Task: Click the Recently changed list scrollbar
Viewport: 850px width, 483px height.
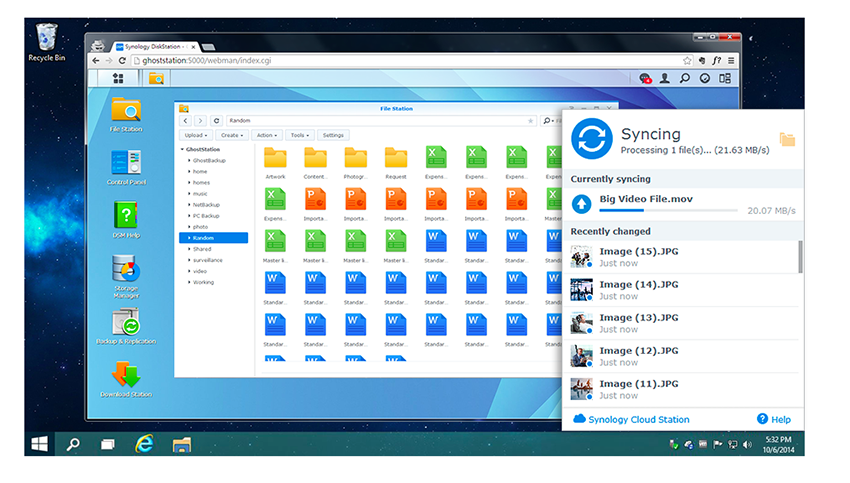Action: coord(800,257)
